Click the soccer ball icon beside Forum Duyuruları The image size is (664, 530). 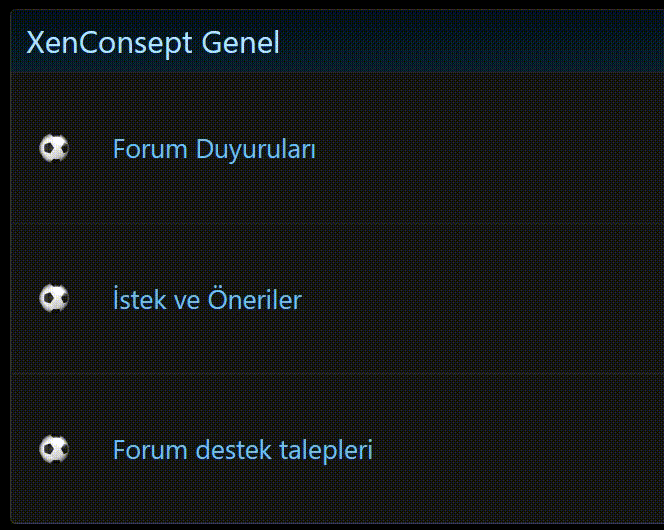[54, 149]
